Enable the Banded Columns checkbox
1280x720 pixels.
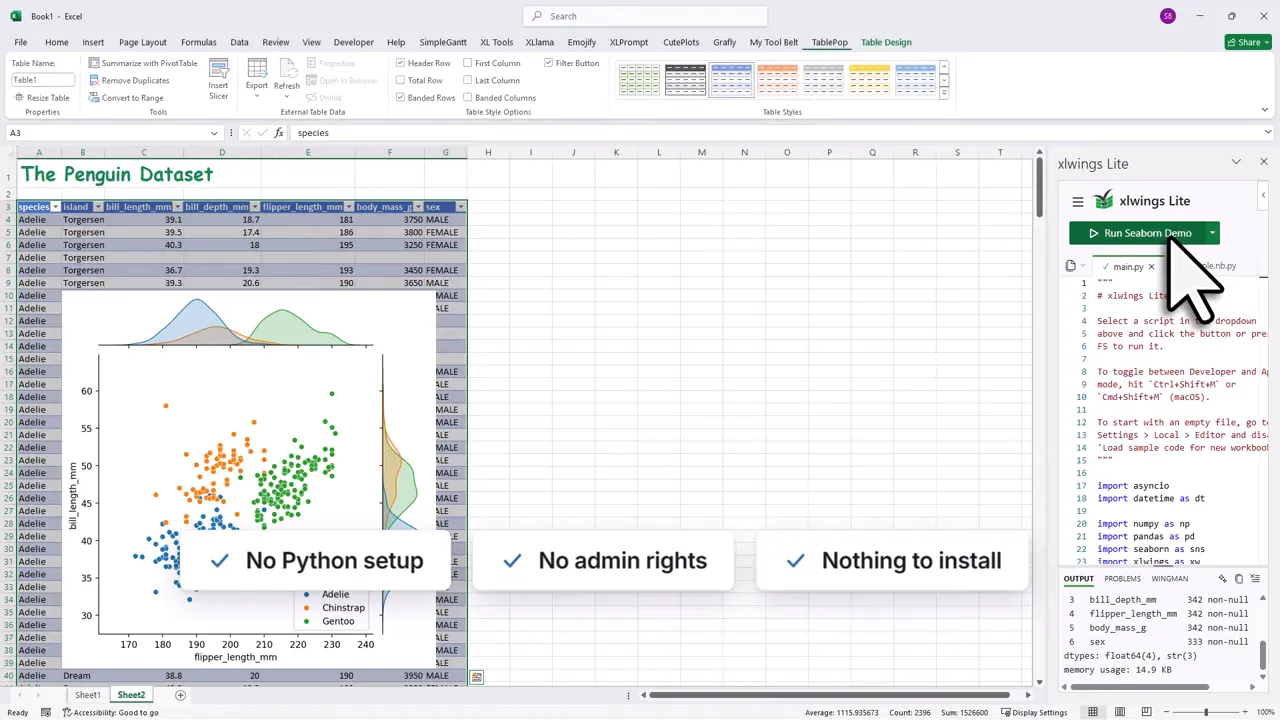468,98
